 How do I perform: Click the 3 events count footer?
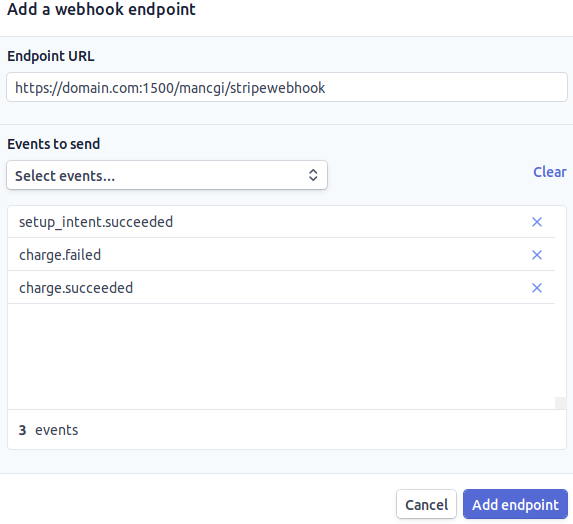(287, 430)
